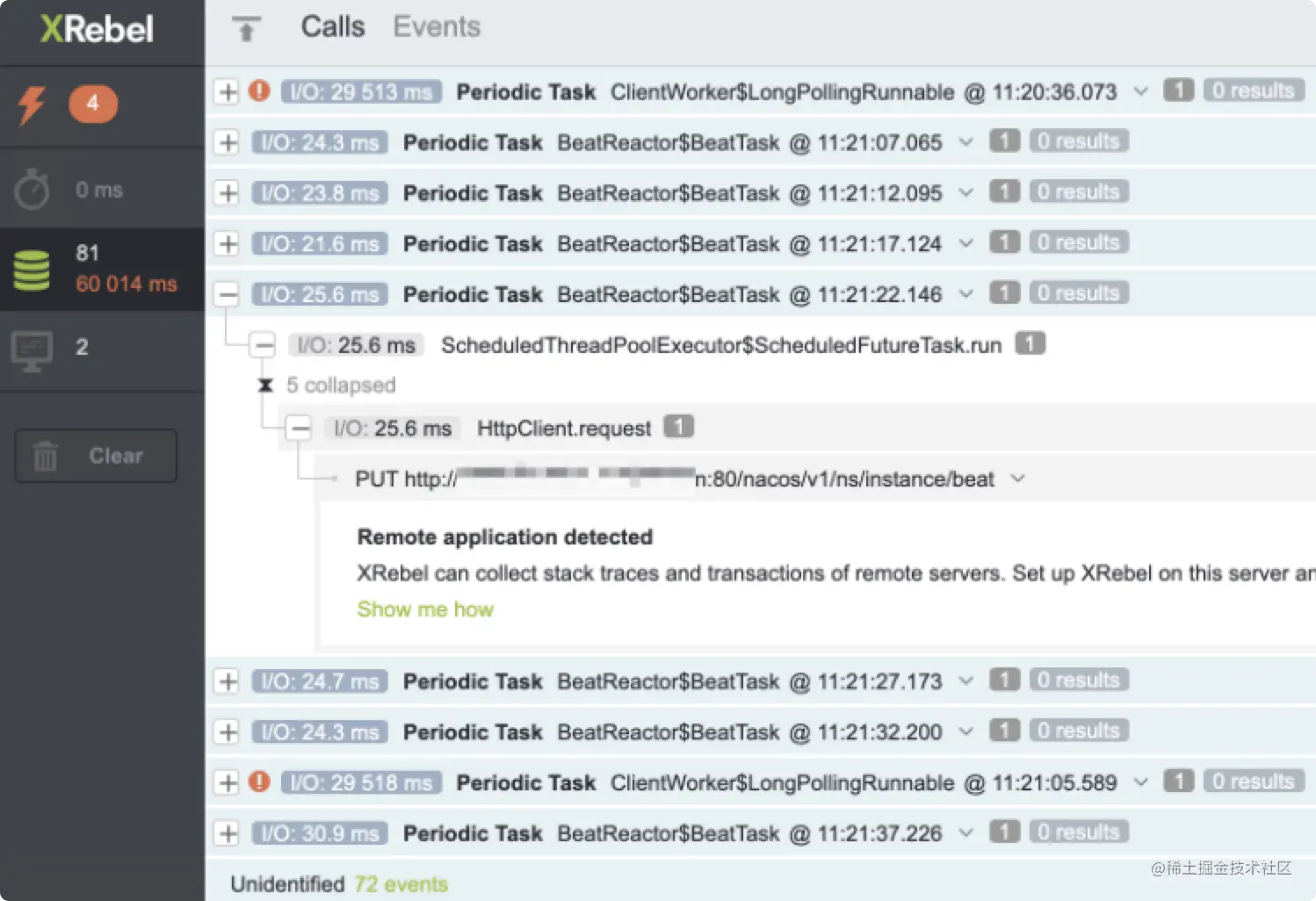Open dropdown chevron after 11:21:17.124

click(965, 243)
